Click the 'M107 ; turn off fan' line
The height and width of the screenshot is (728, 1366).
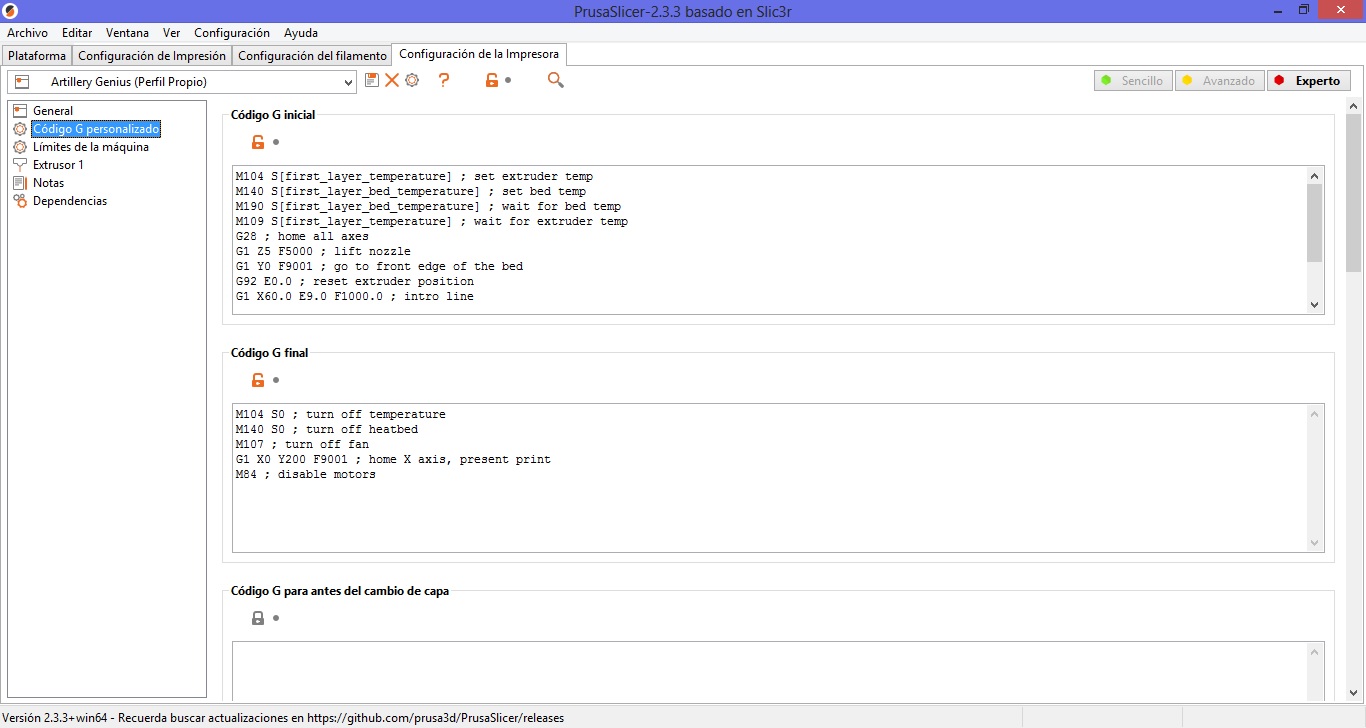point(302,444)
